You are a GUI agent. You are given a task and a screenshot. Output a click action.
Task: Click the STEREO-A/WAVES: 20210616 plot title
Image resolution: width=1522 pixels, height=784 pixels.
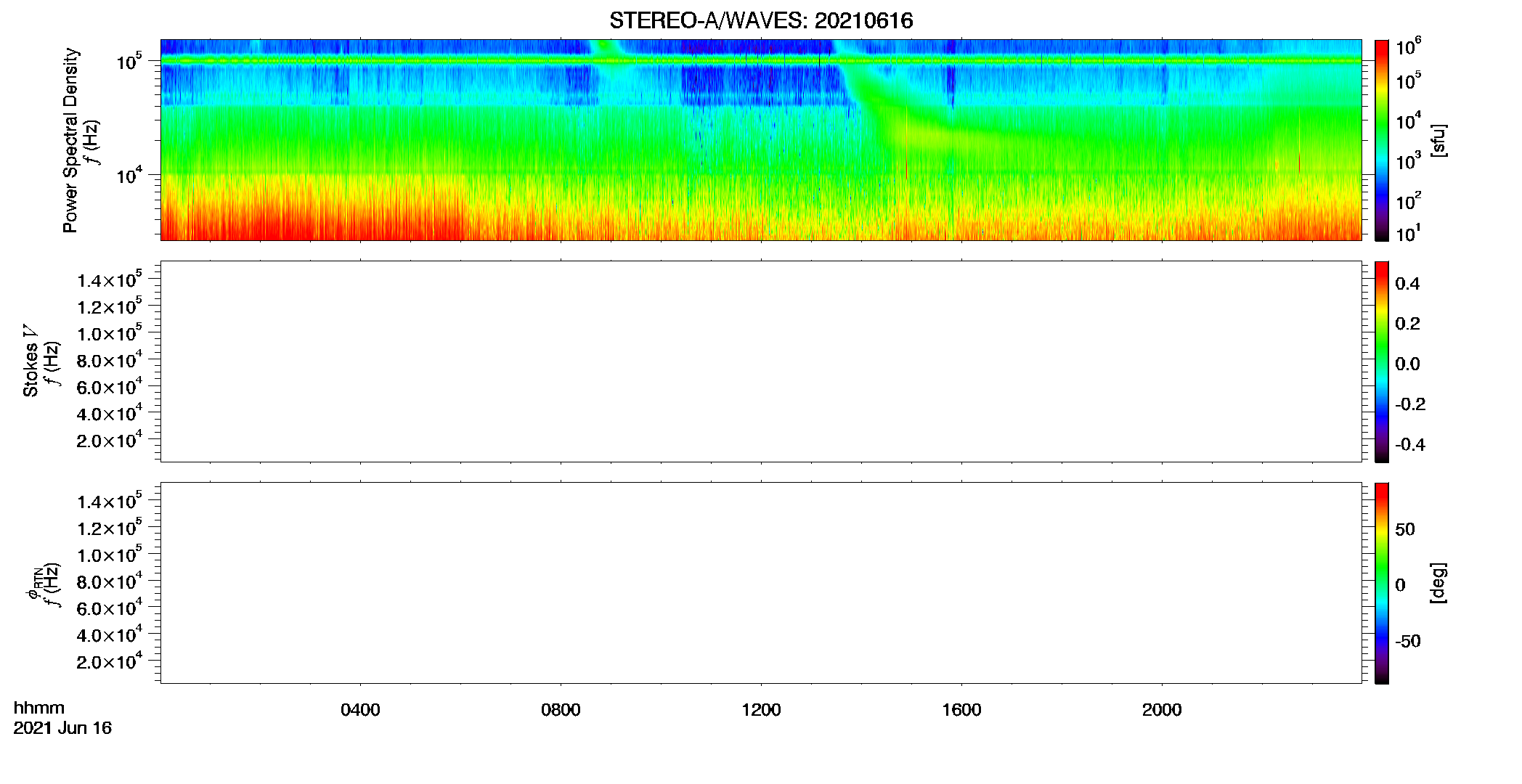click(x=761, y=20)
